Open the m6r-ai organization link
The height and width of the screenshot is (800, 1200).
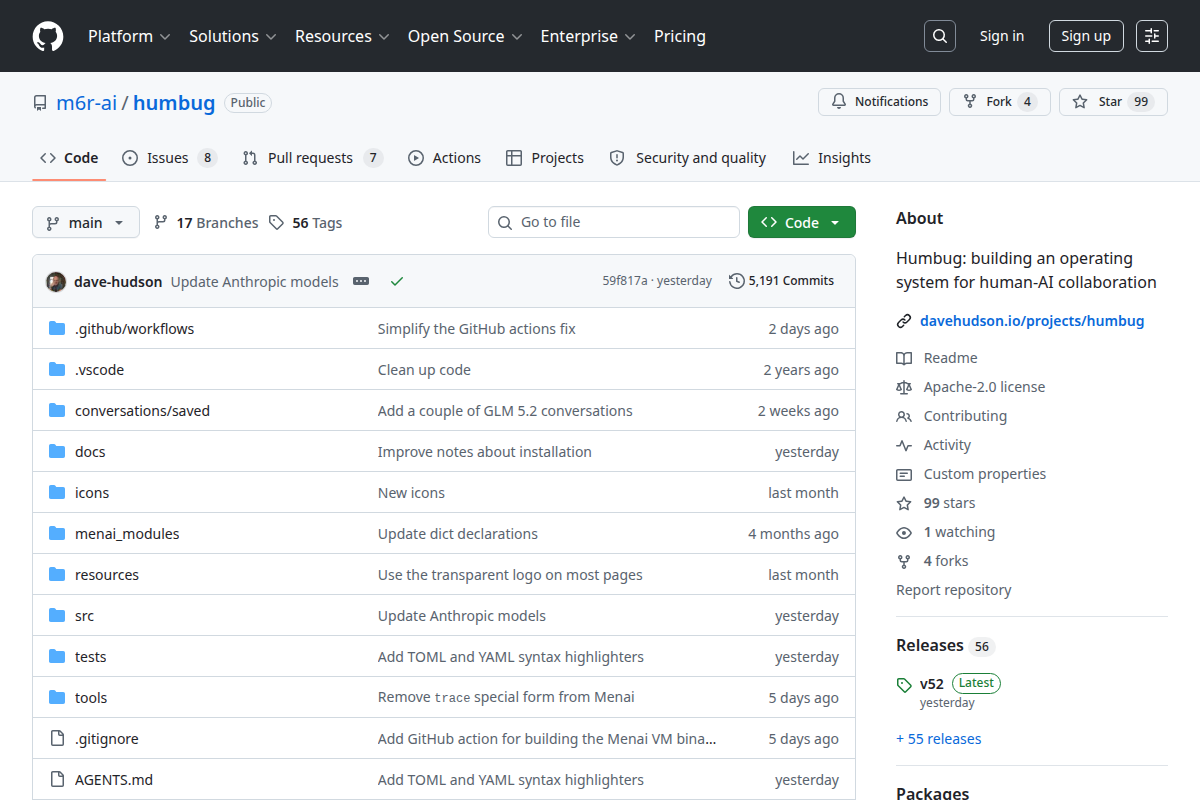pos(86,103)
